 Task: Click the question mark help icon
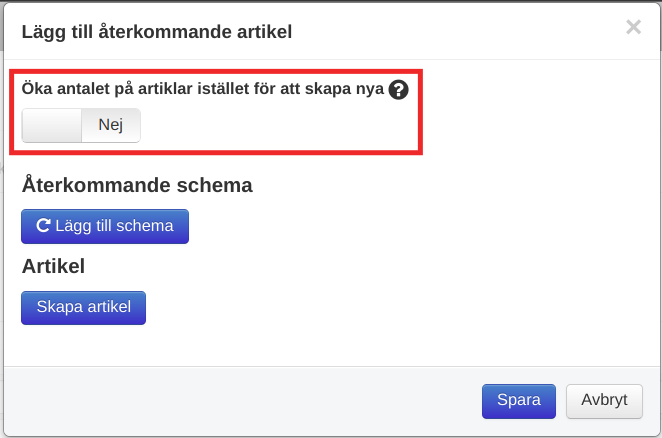tap(399, 89)
